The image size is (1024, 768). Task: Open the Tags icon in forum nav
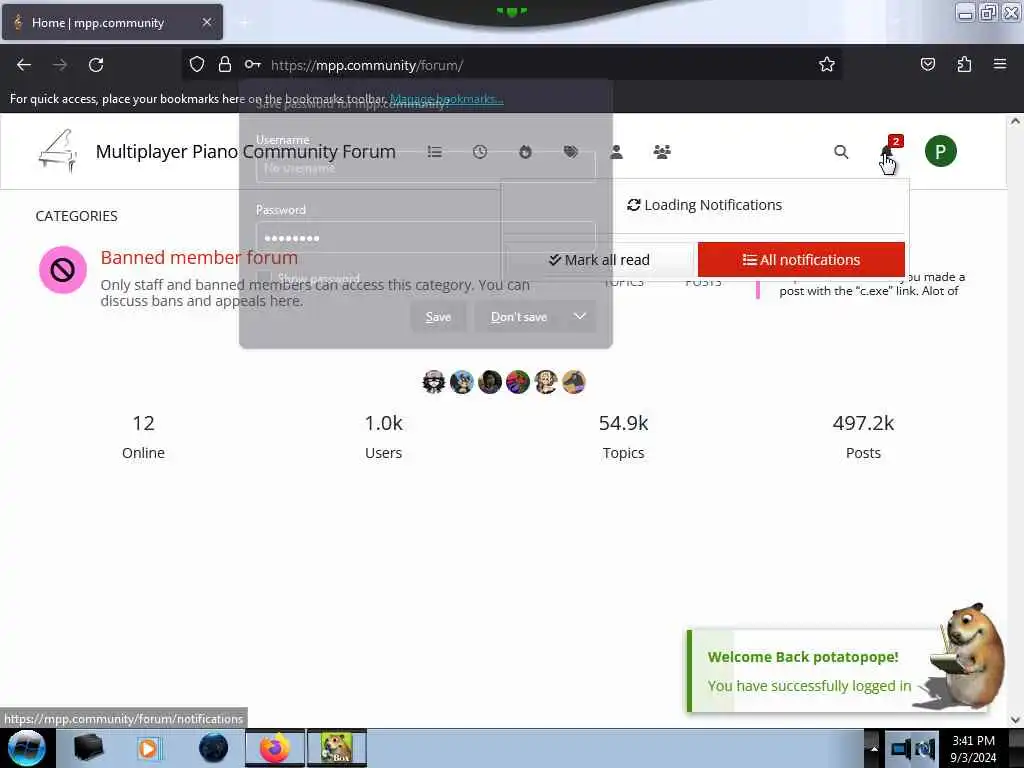coord(571,152)
